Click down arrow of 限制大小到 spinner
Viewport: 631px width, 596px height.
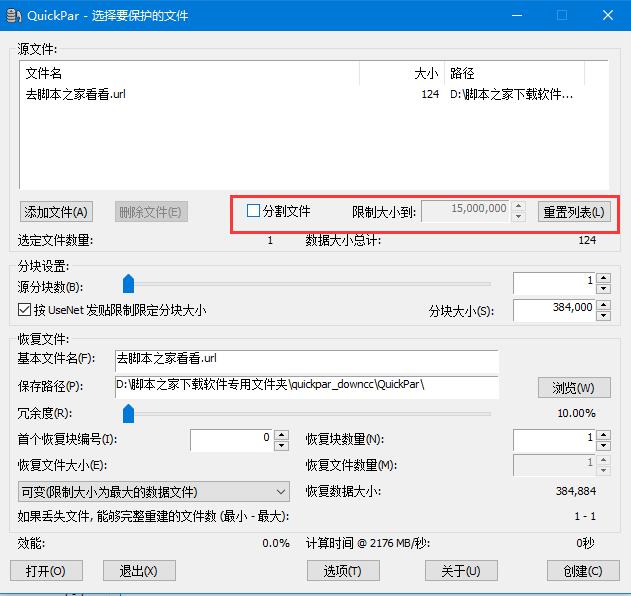tap(519, 217)
